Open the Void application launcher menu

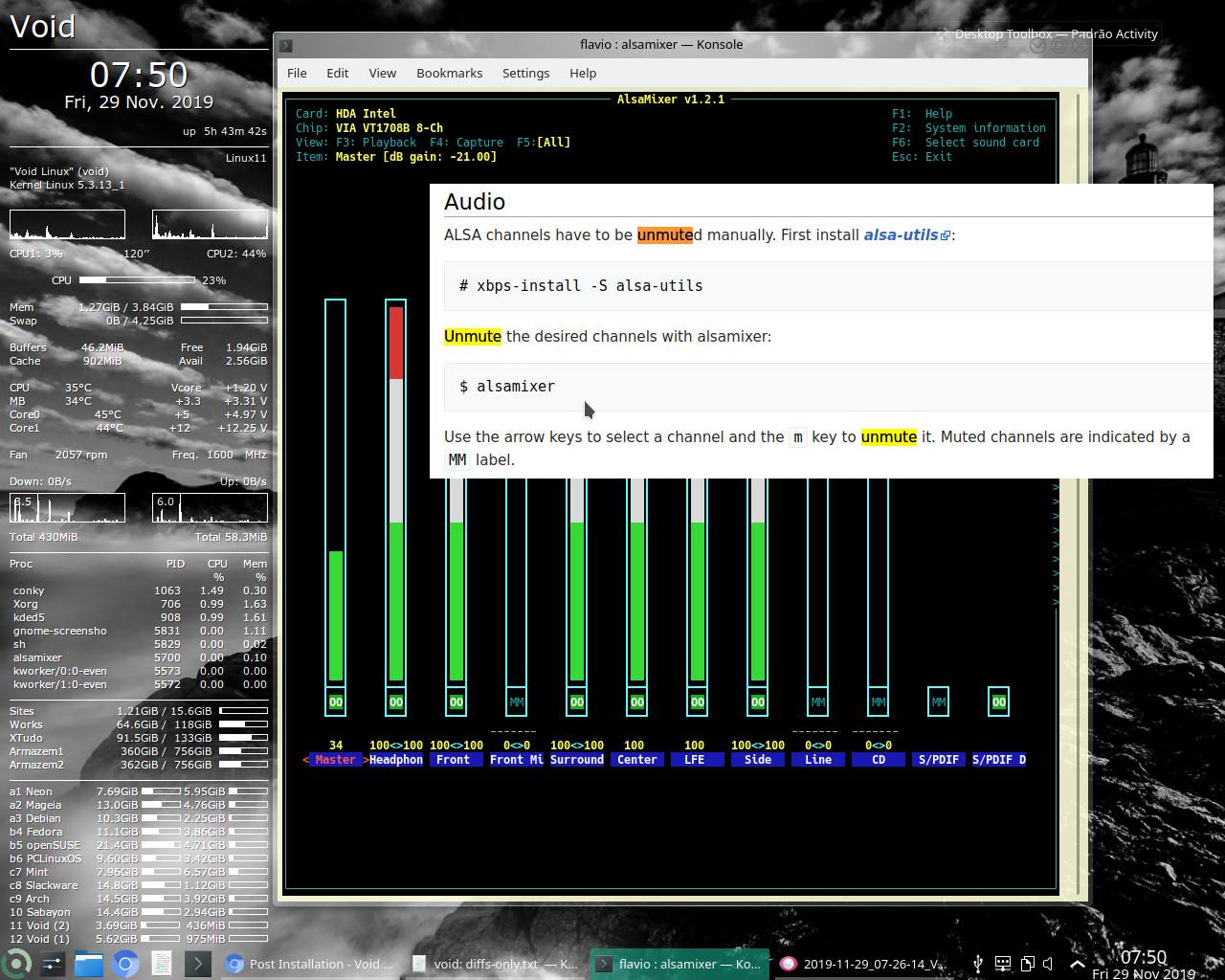15,964
